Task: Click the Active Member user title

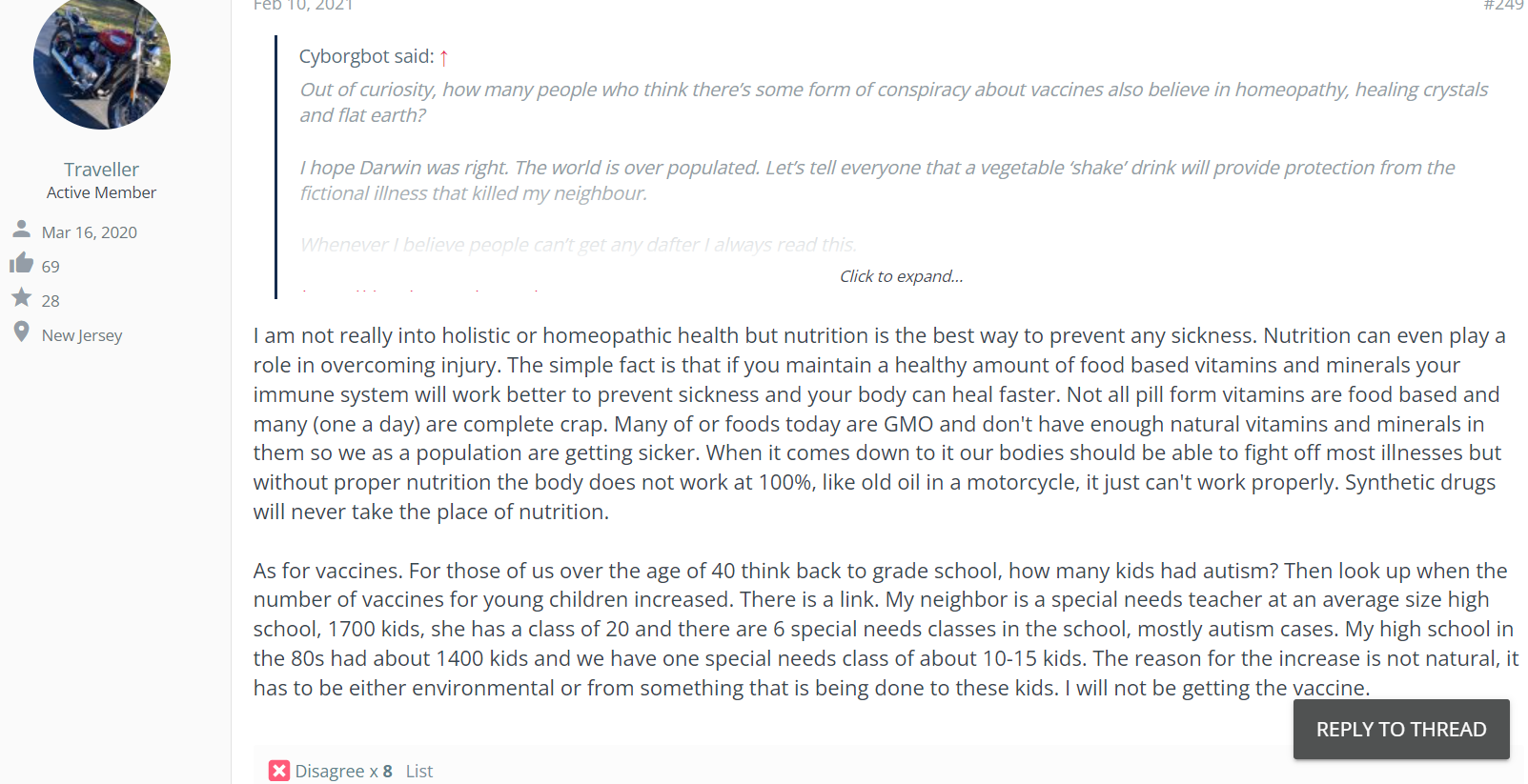Action: (101, 192)
